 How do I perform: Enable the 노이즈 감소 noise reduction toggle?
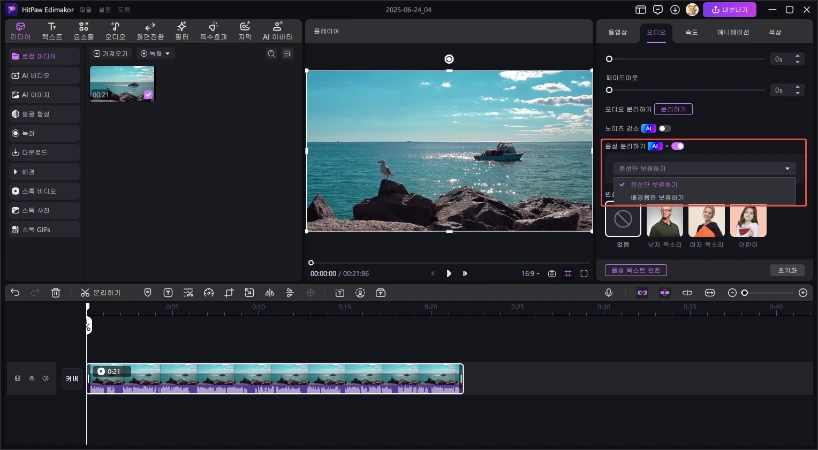[x=665, y=128]
